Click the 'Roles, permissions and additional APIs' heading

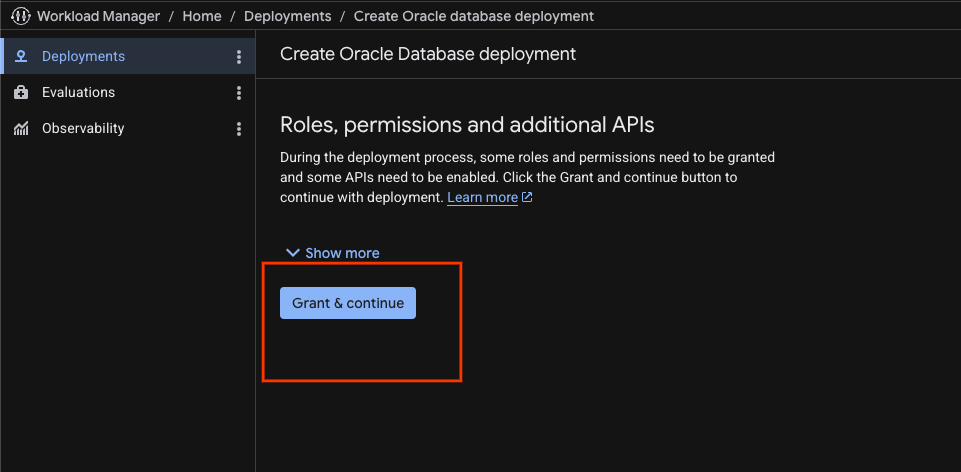(467, 124)
